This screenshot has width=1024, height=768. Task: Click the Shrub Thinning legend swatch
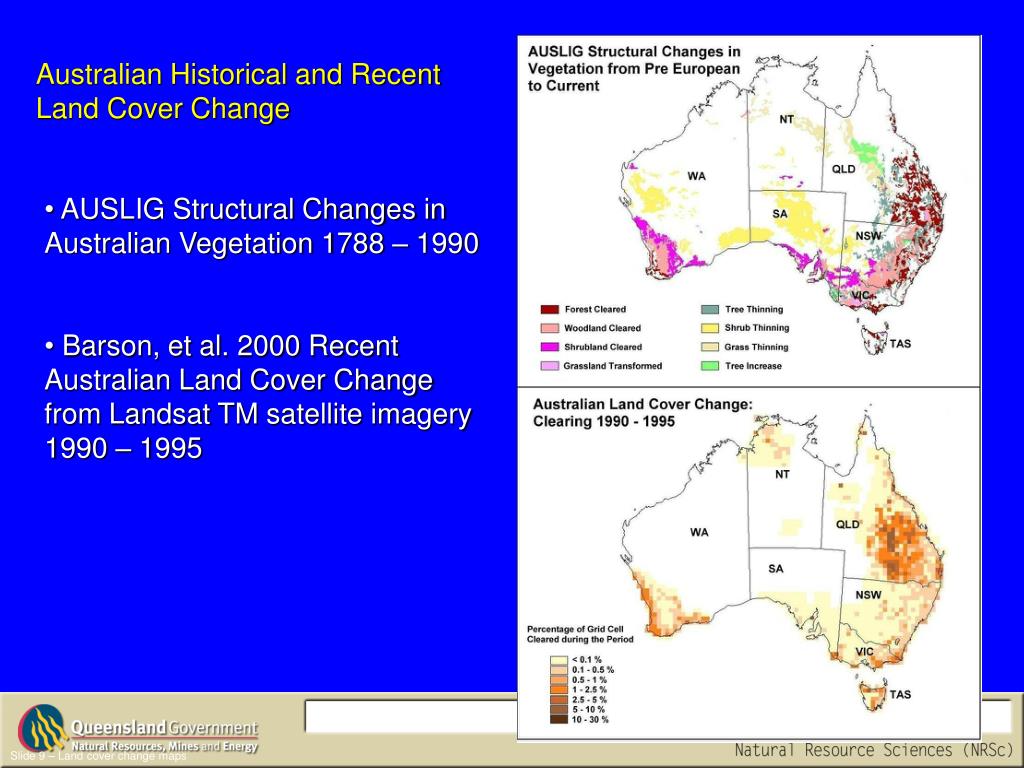(710, 328)
